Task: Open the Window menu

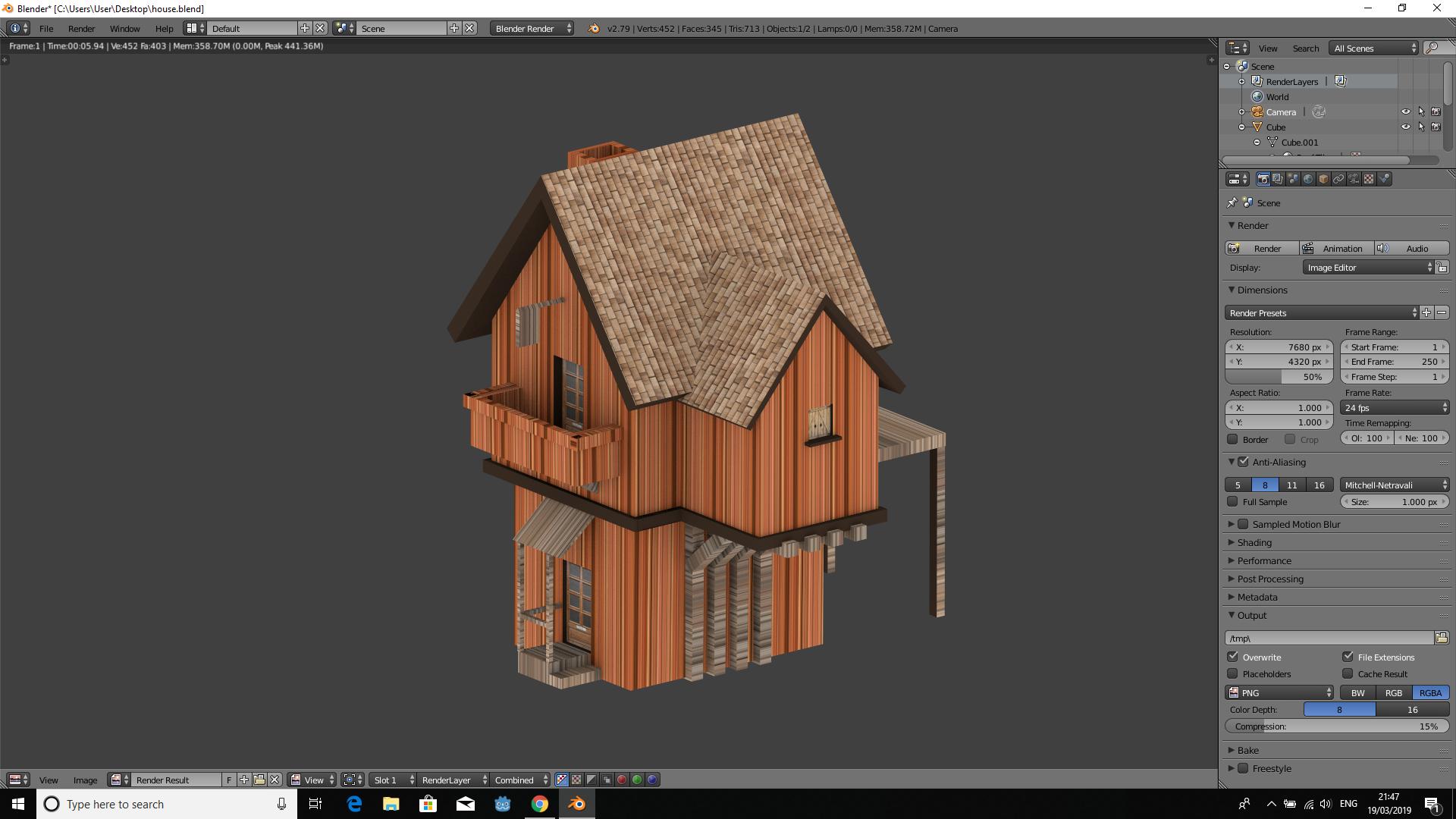Action: pyautogui.click(x=124, y=28)
